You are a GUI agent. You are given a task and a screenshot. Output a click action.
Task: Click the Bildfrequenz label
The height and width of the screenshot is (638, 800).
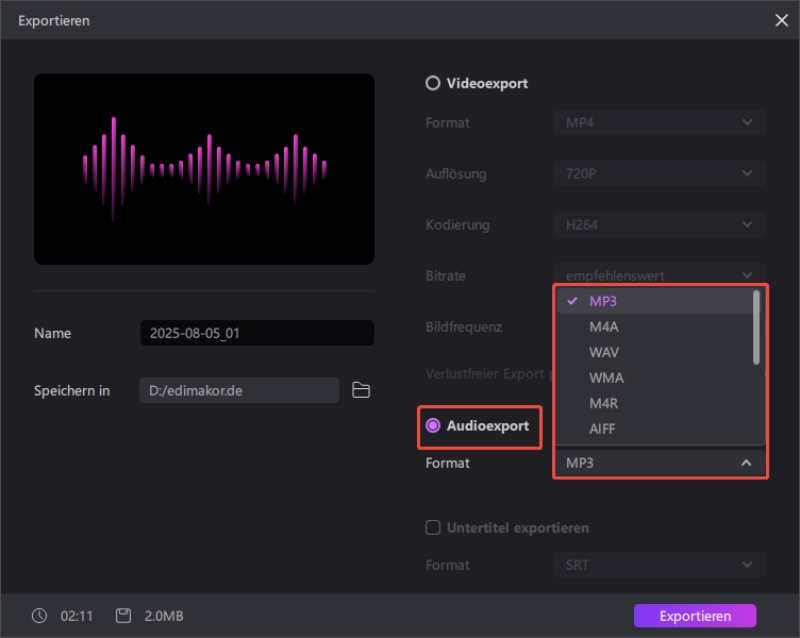coord(464,327)
